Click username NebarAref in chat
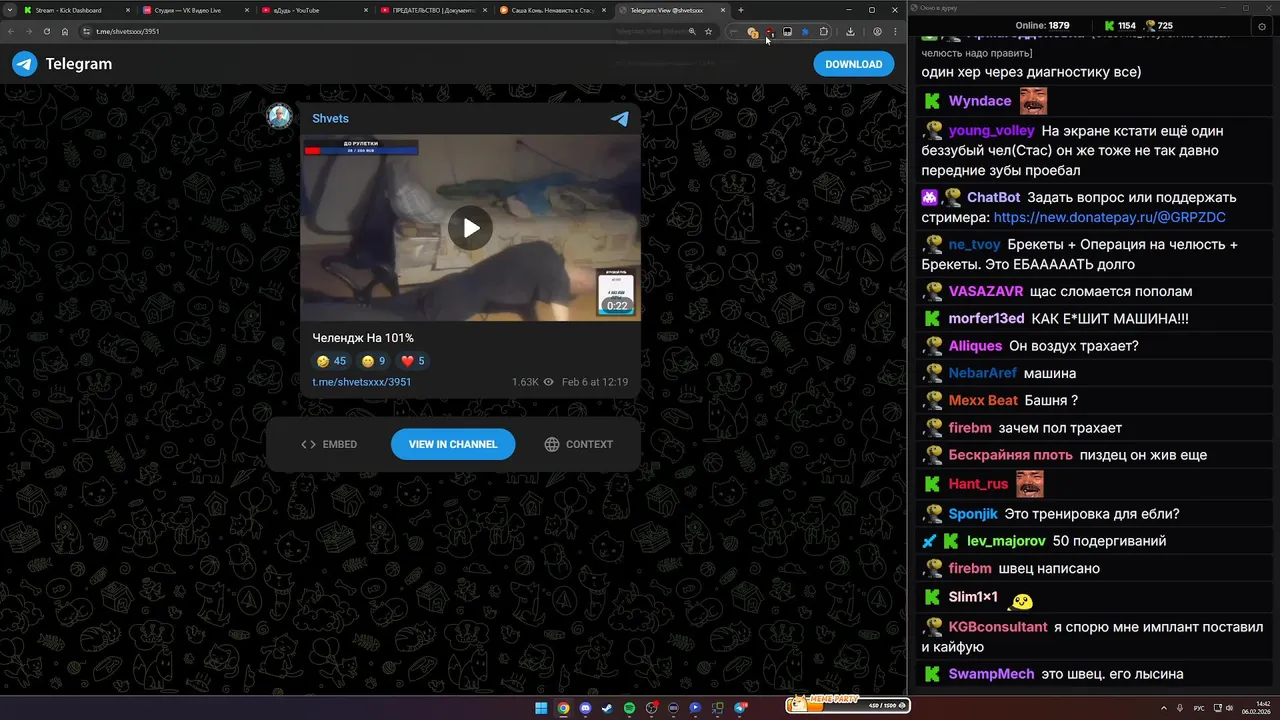Screen dimensions: 1280x720 click(x=983, y=373)
